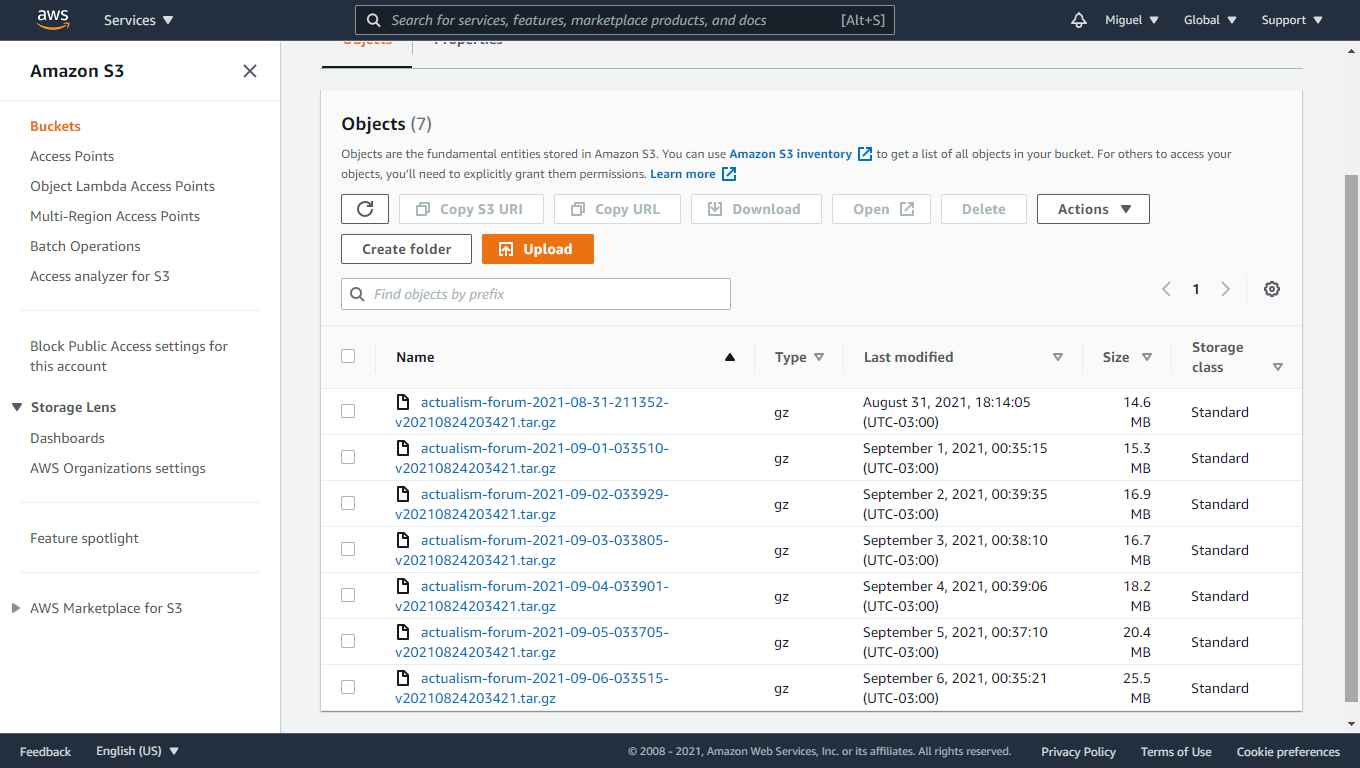1360x768 pixels.
Task: Open the English (US) language selector
Action: 137,751
